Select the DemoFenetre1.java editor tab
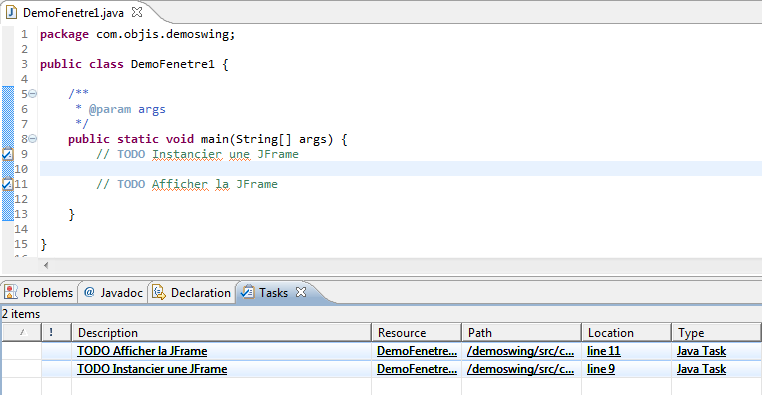 point(73,13)
